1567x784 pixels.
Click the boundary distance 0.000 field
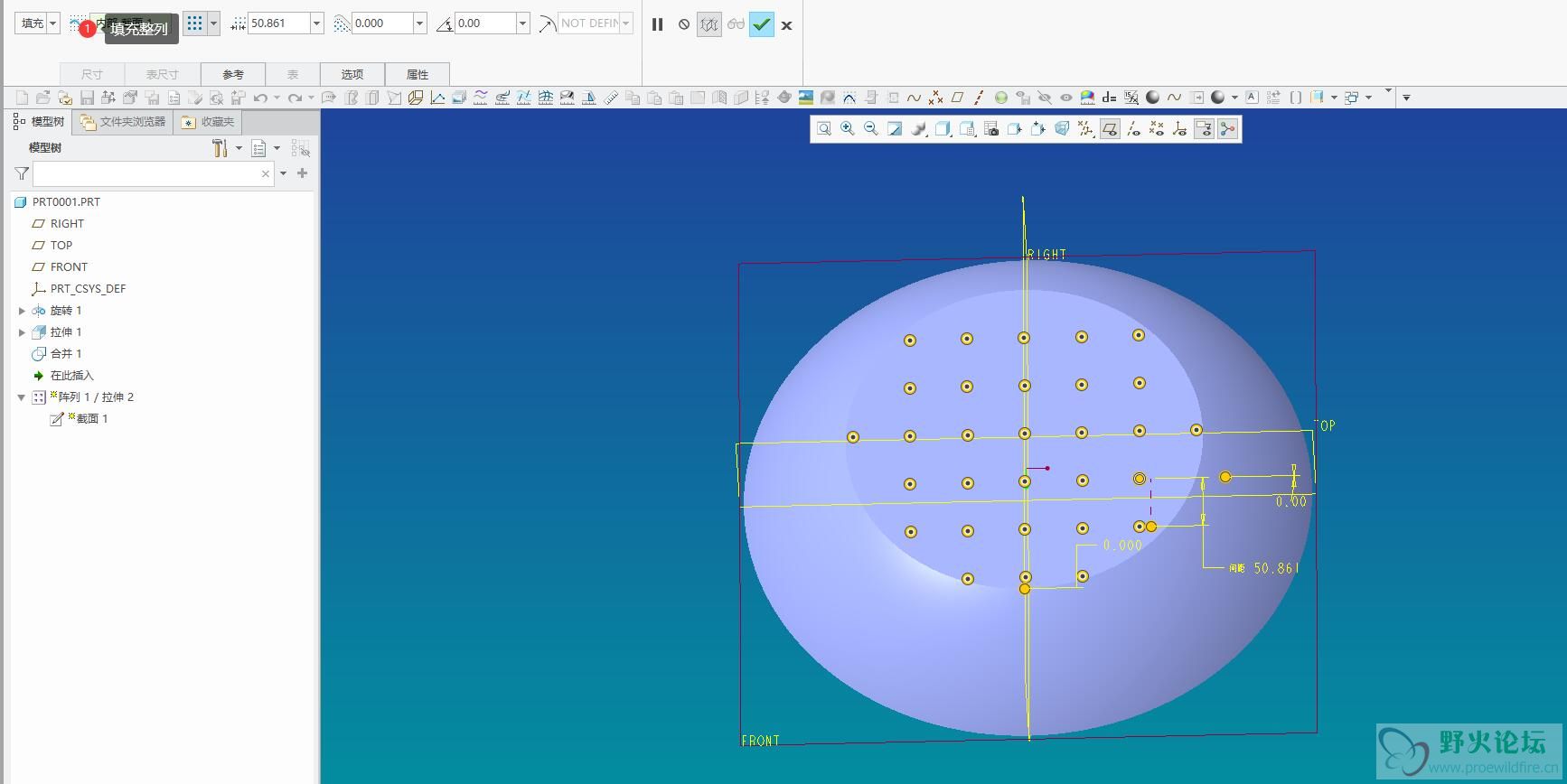(x=383, y=23)
